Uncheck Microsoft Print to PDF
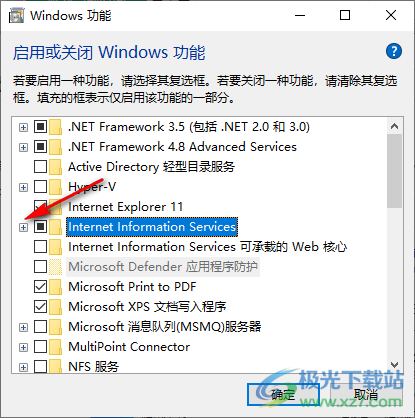 point(40,287)
